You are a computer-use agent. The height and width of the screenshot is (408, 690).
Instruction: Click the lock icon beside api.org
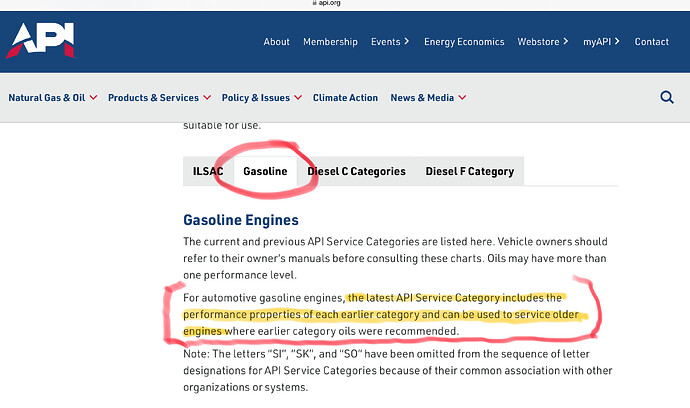click(x=314, y=3)
